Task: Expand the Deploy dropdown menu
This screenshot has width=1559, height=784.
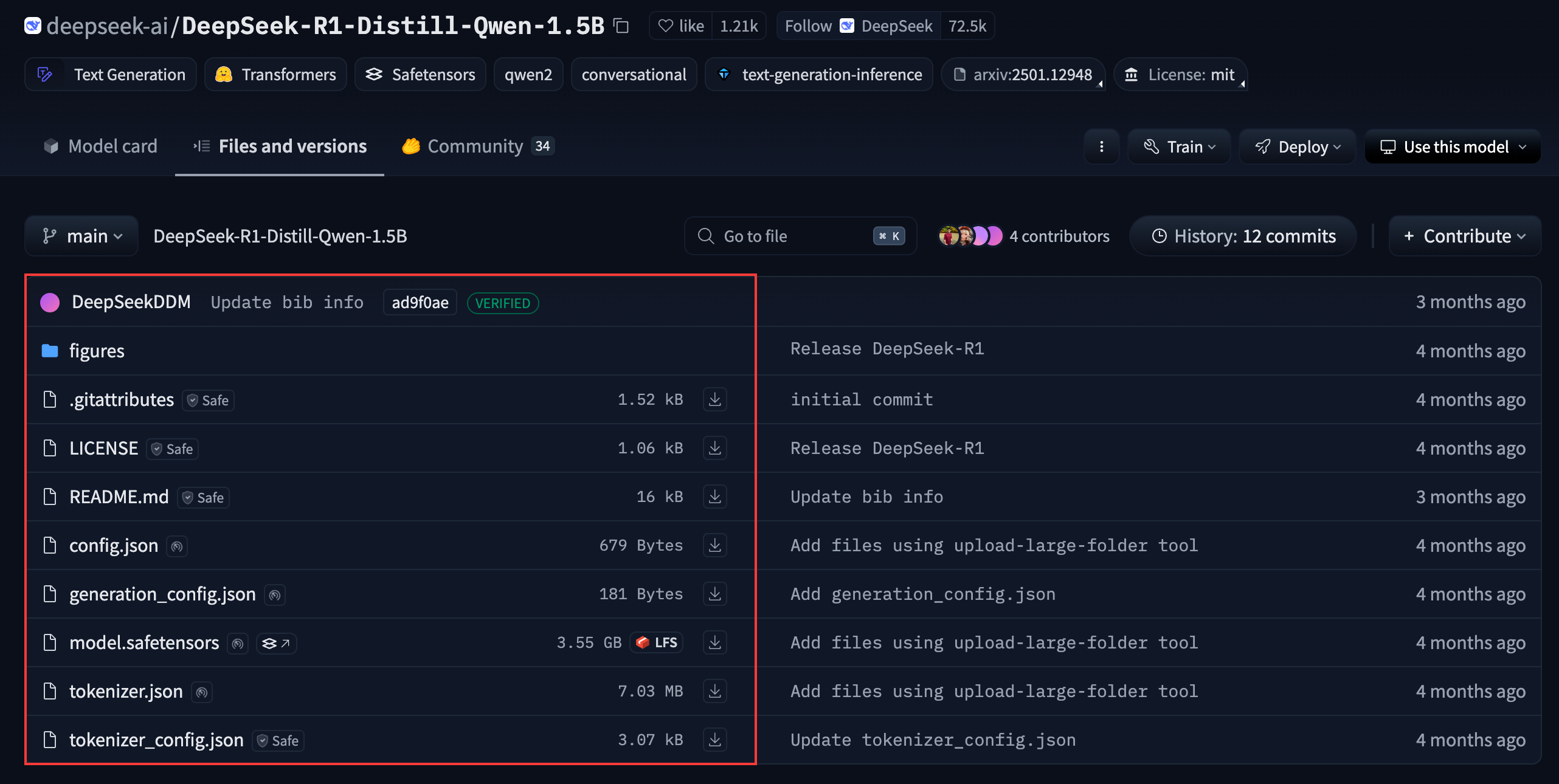Action: pyautogui.click(x=1297, y=146)
